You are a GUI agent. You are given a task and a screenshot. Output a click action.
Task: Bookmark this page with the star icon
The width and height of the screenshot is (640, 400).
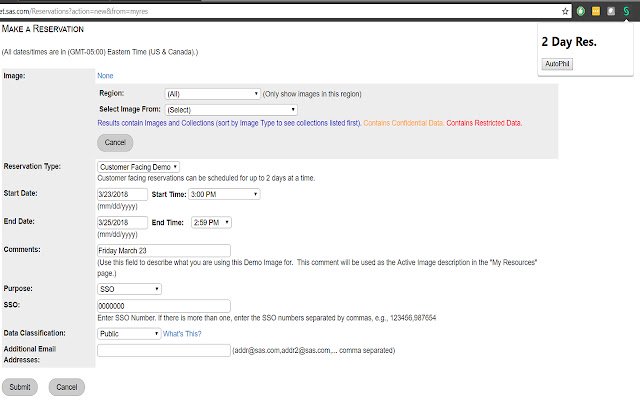(x=565, y=11)
